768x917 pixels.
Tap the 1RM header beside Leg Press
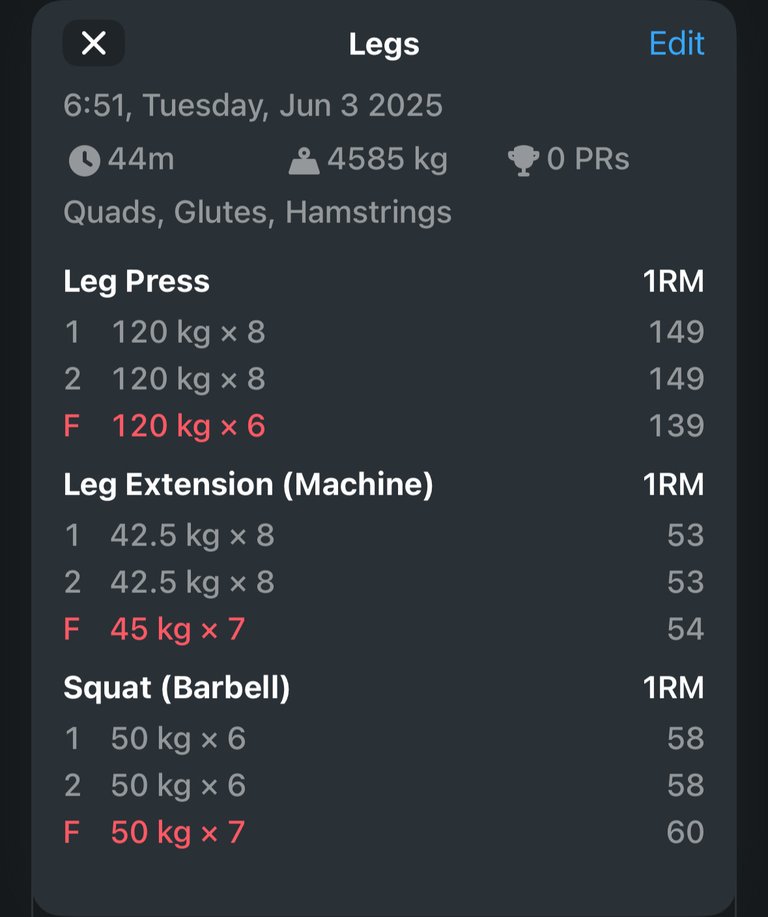pyautogui.click(x=674, y=281)
